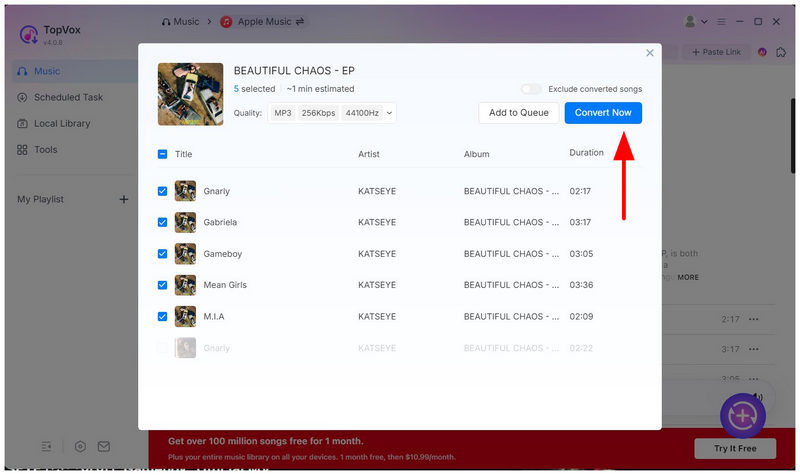Open settings via hexagon gear icon
Viewport: 800px width, 475px height.
click(x=80, y=447)
